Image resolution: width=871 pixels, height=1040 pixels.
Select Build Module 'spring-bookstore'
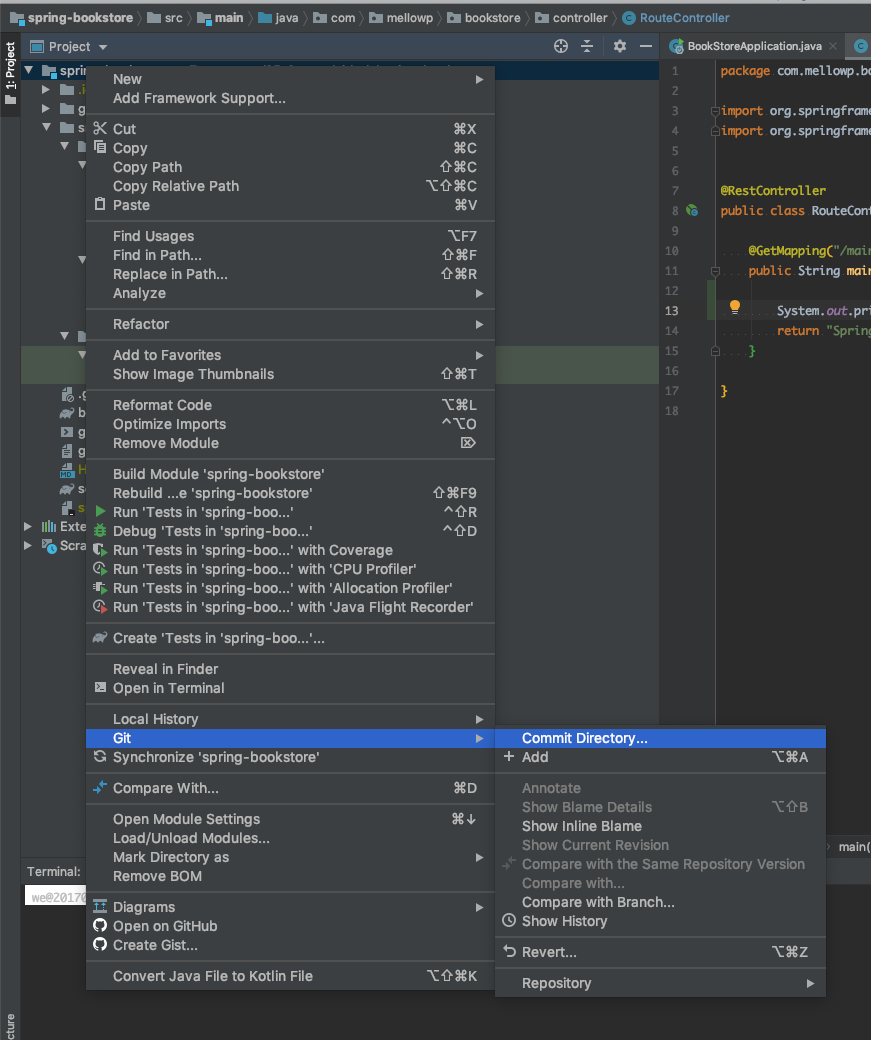point(218,474)
